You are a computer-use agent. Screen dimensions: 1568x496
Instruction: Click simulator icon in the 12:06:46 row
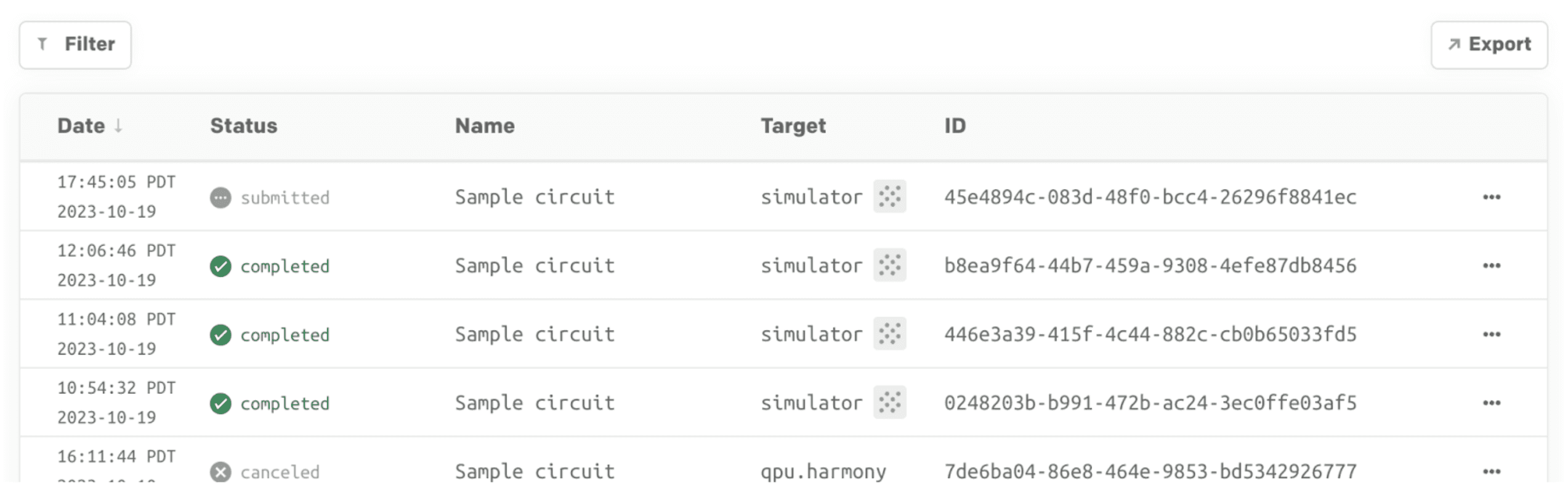point(889,265)
